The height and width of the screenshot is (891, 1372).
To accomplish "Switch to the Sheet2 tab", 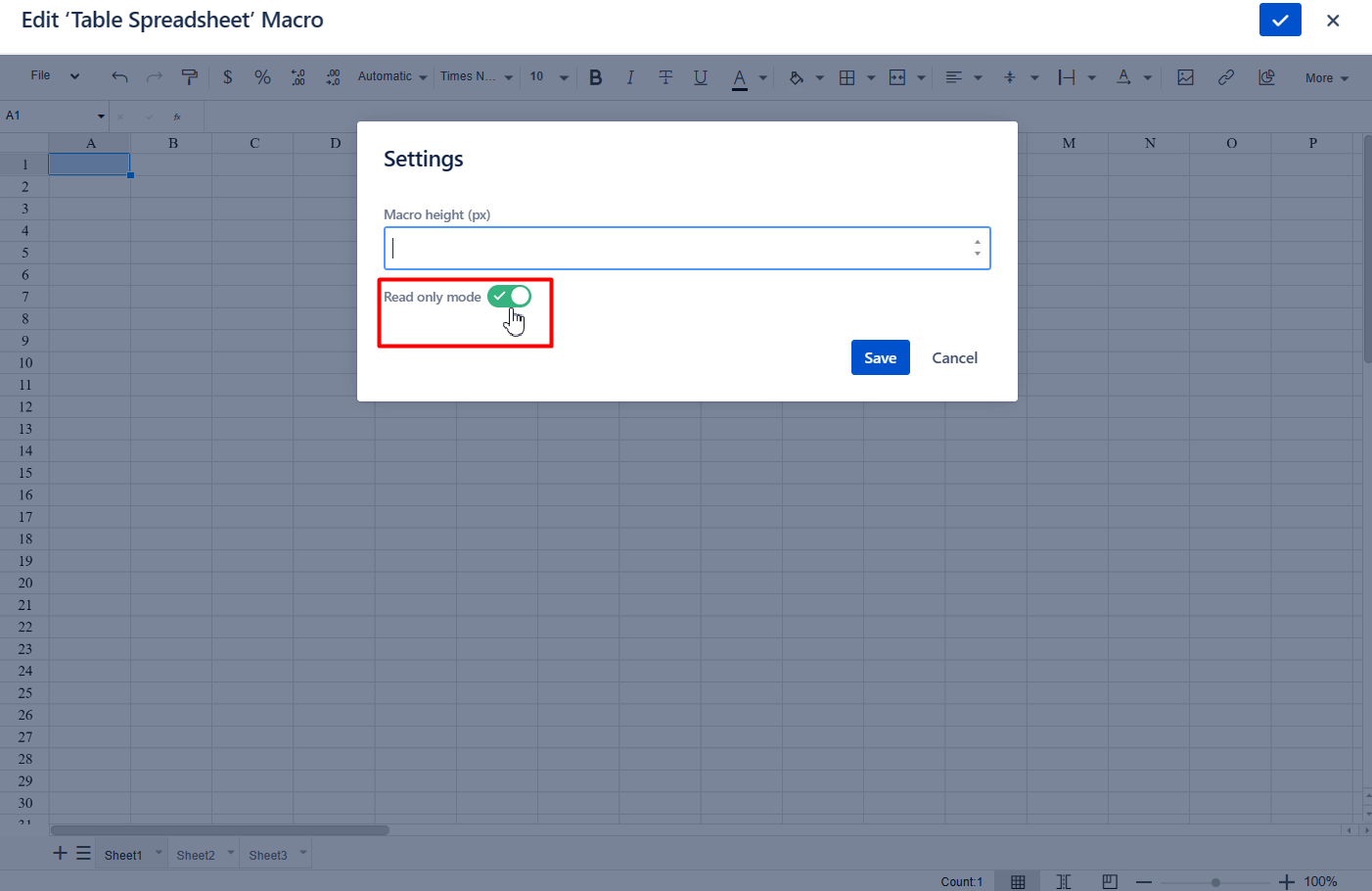I will pyautogui.click(x=196, y=855).
